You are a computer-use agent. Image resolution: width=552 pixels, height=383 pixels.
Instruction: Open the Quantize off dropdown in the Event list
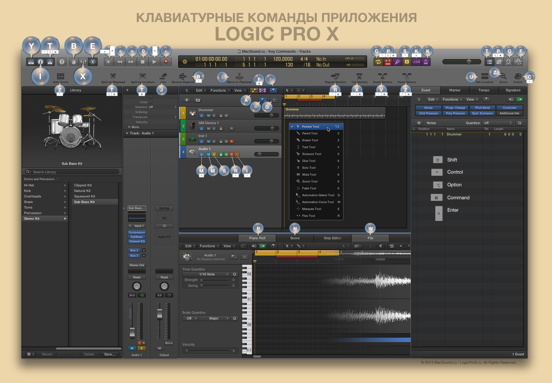click(x=496, y=123)
